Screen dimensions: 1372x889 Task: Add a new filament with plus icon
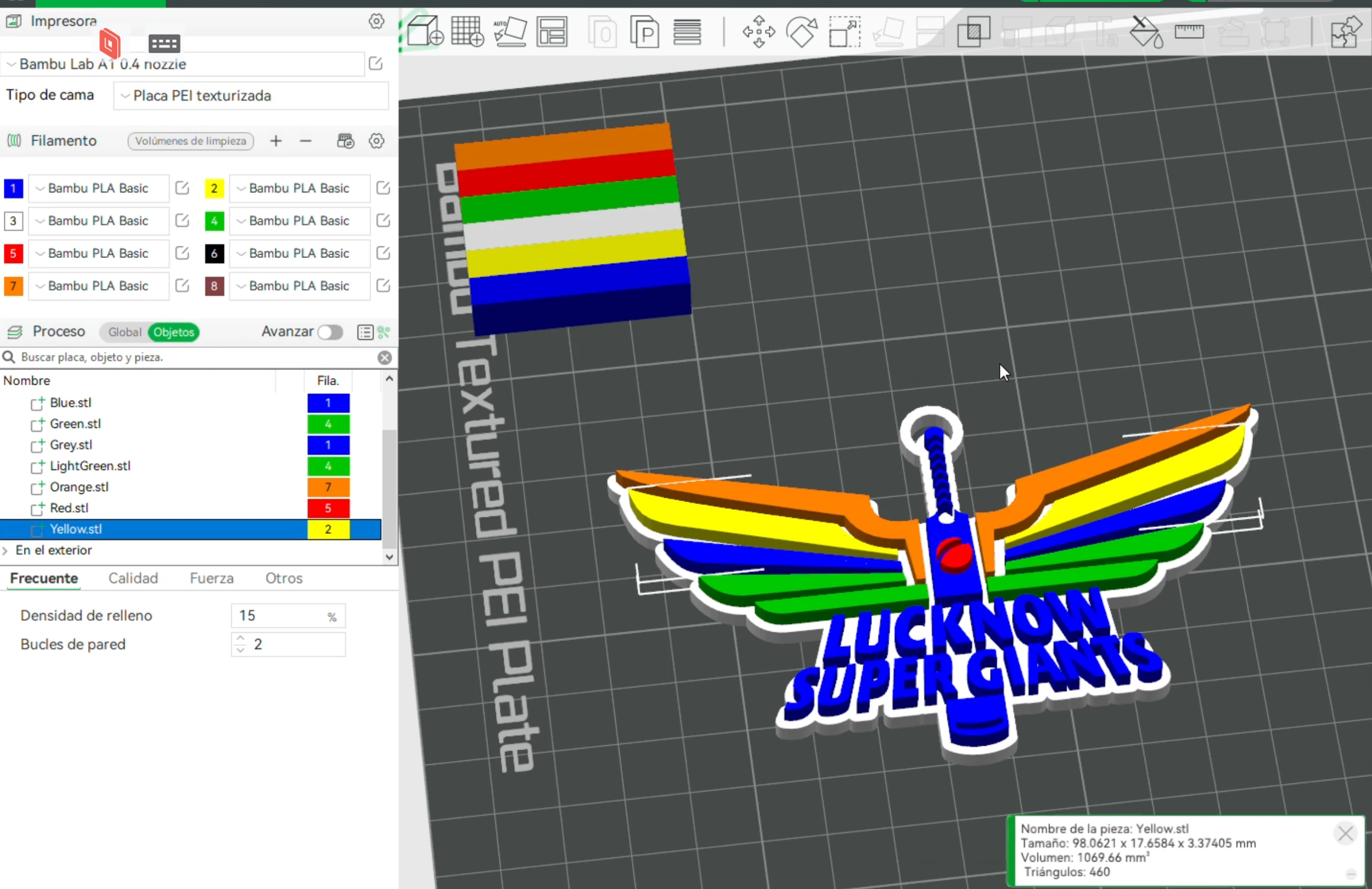pyautogui.click(x=276, y=140)
